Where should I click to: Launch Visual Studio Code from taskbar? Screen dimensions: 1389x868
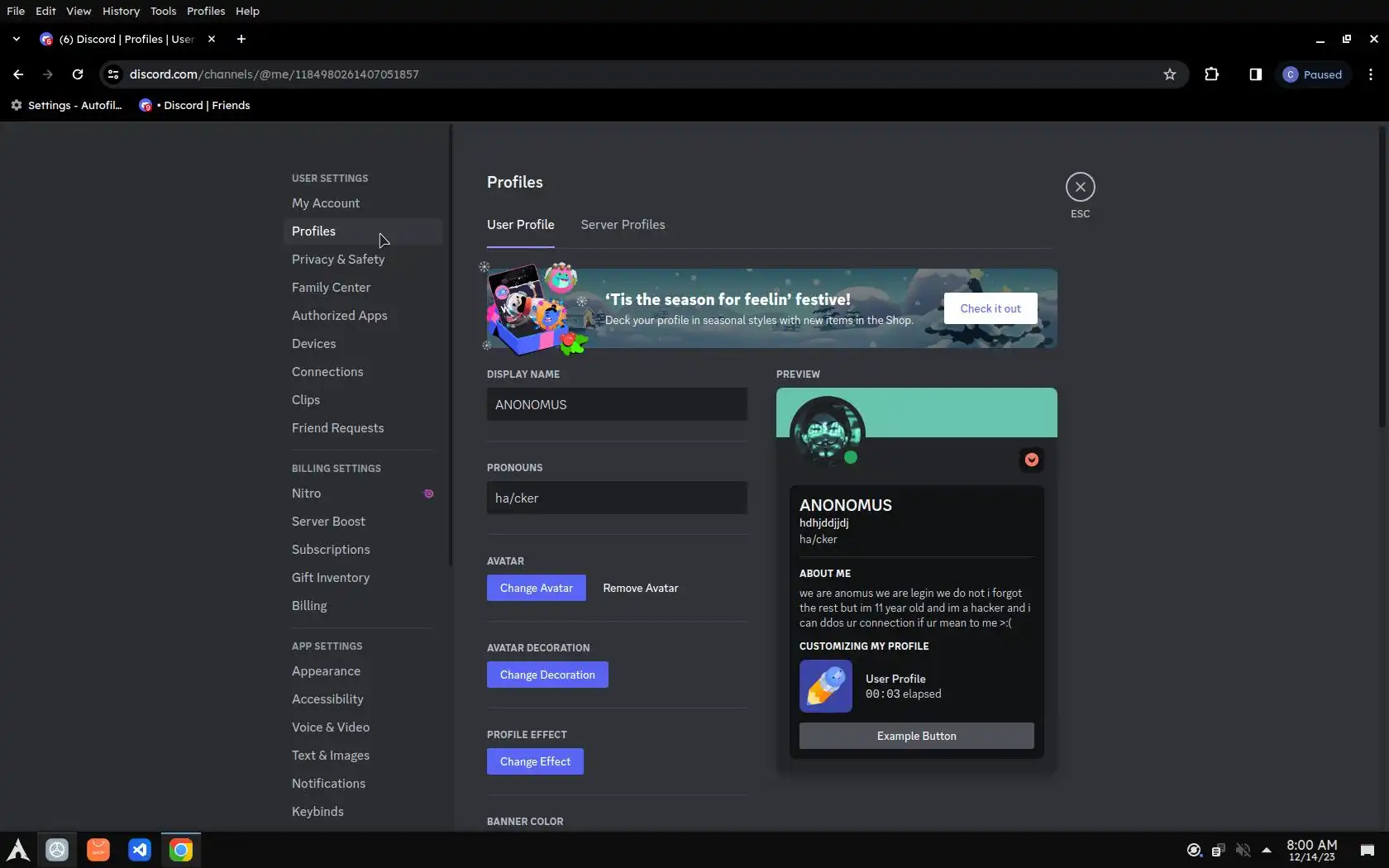tap(140, 850)
